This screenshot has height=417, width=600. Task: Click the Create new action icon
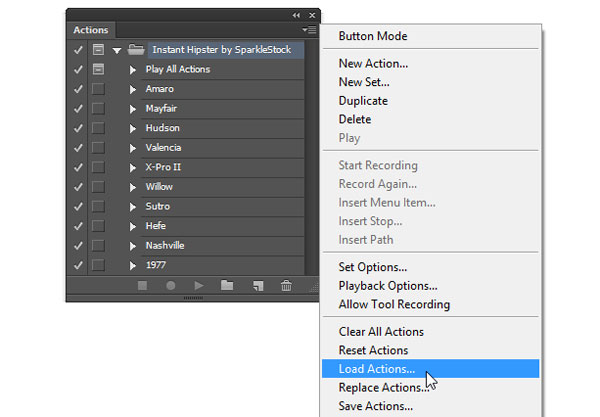click(258, 286)
